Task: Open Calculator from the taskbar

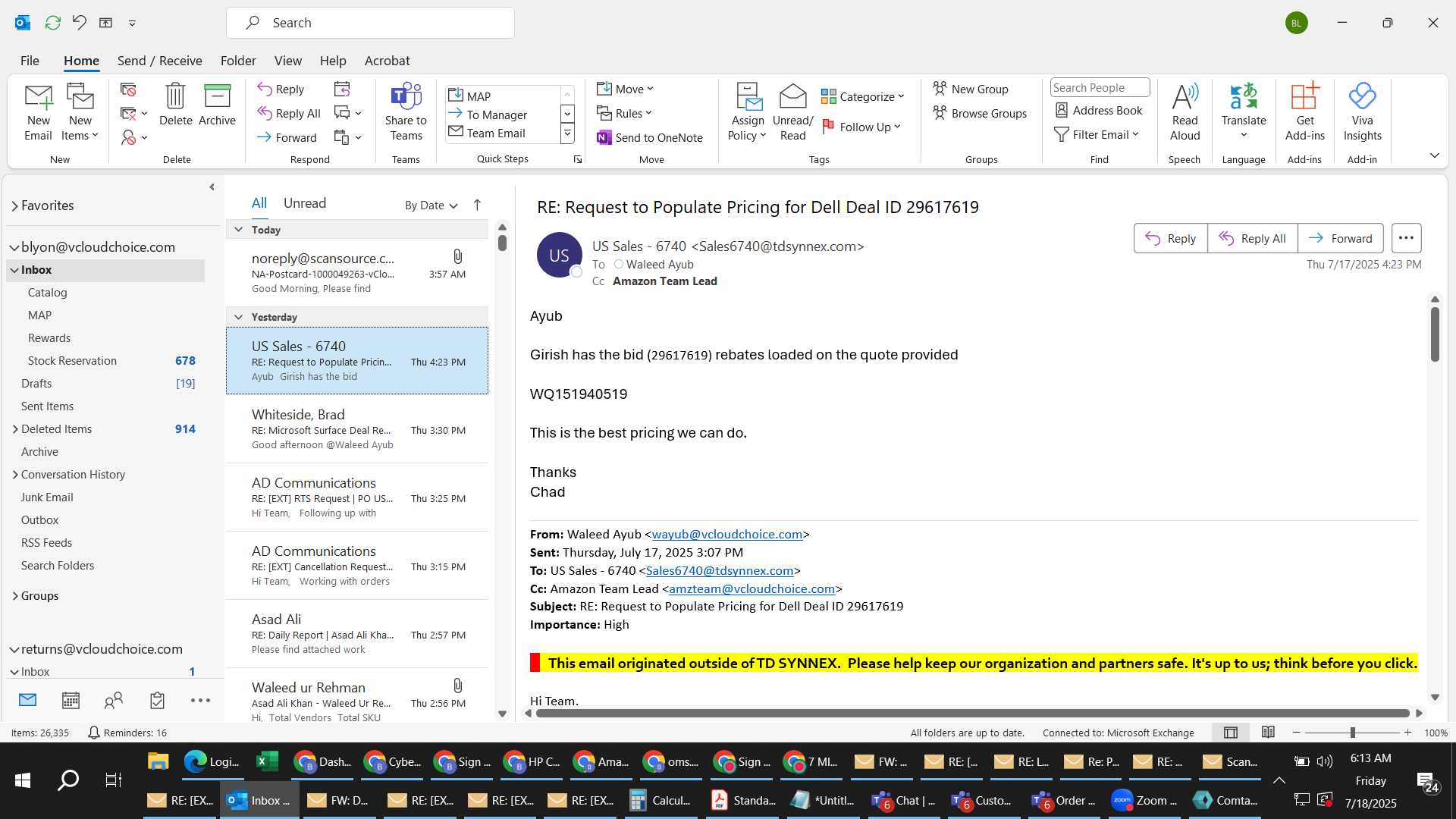Action: pos(661,800)
